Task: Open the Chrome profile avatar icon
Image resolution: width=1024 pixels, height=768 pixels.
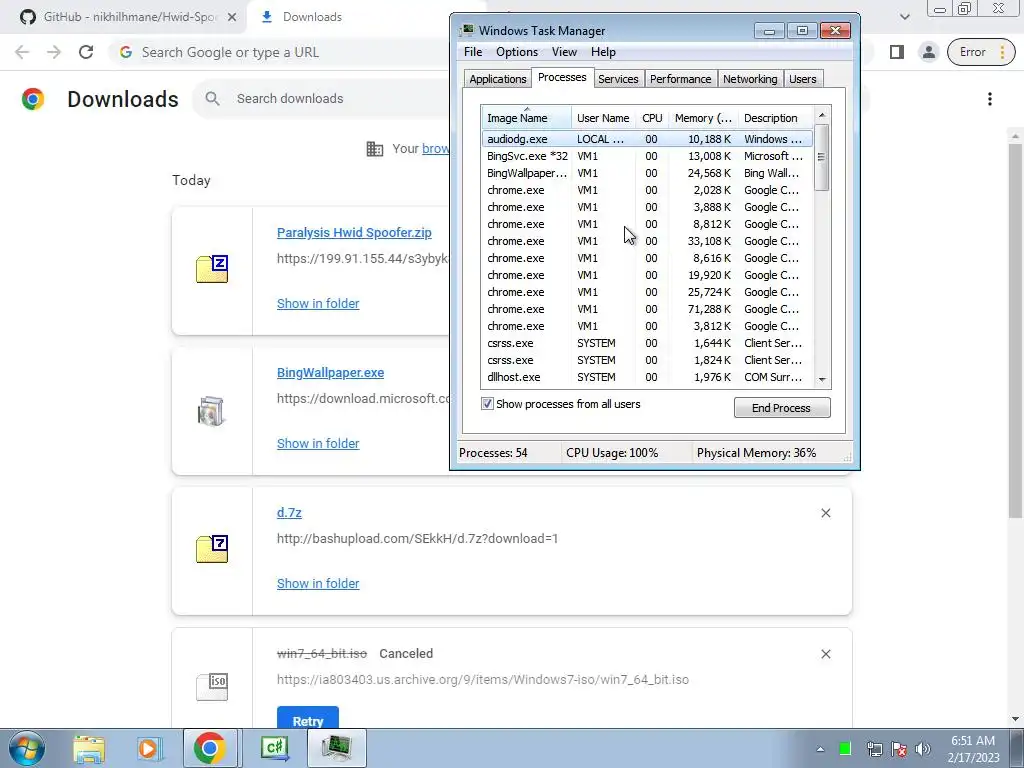Action: coord(928,52)
